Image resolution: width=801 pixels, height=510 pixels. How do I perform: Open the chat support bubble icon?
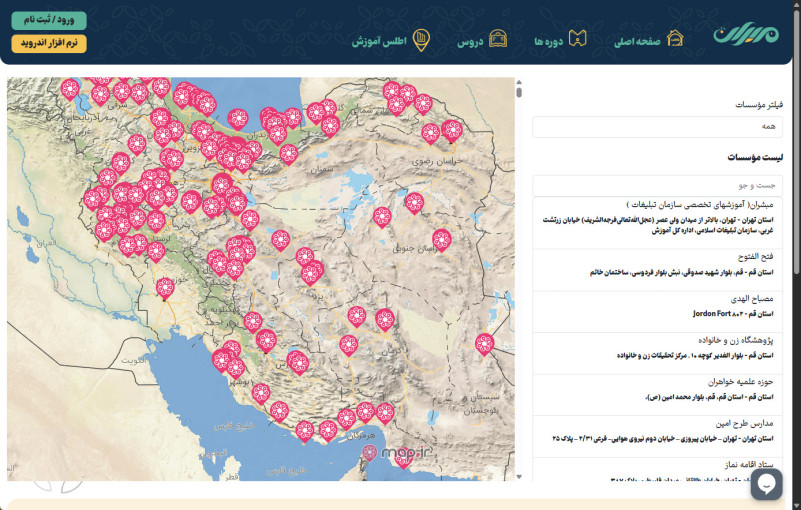pos(767,484)
